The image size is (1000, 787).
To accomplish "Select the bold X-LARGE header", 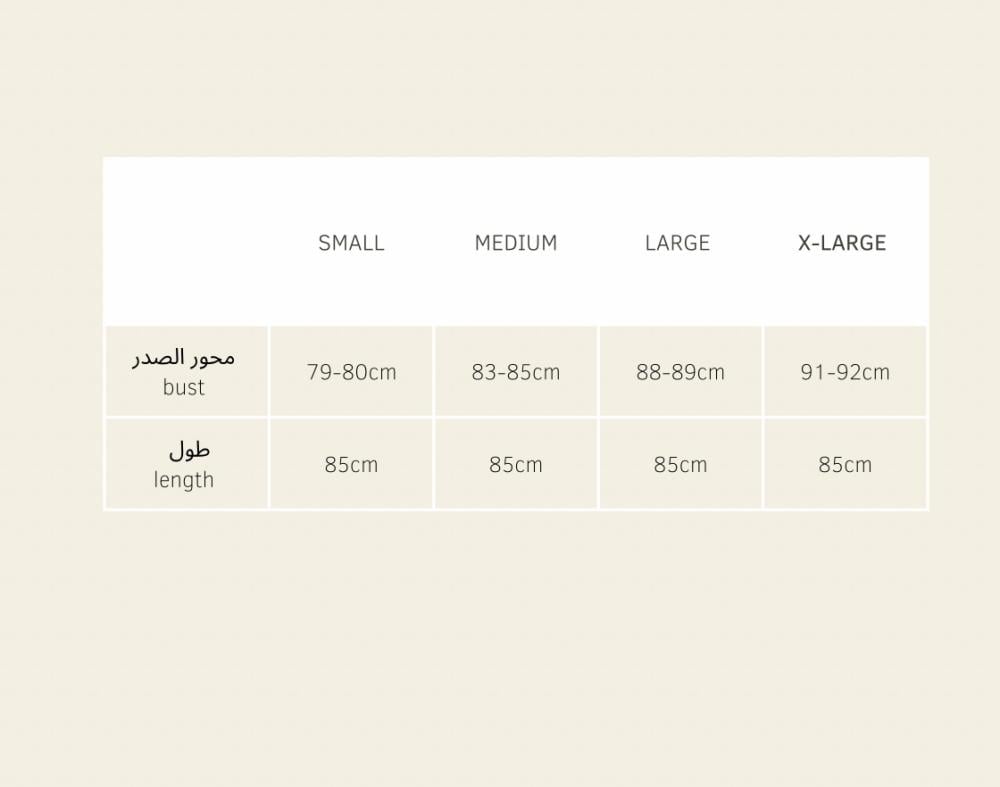I will coord(842,243).
